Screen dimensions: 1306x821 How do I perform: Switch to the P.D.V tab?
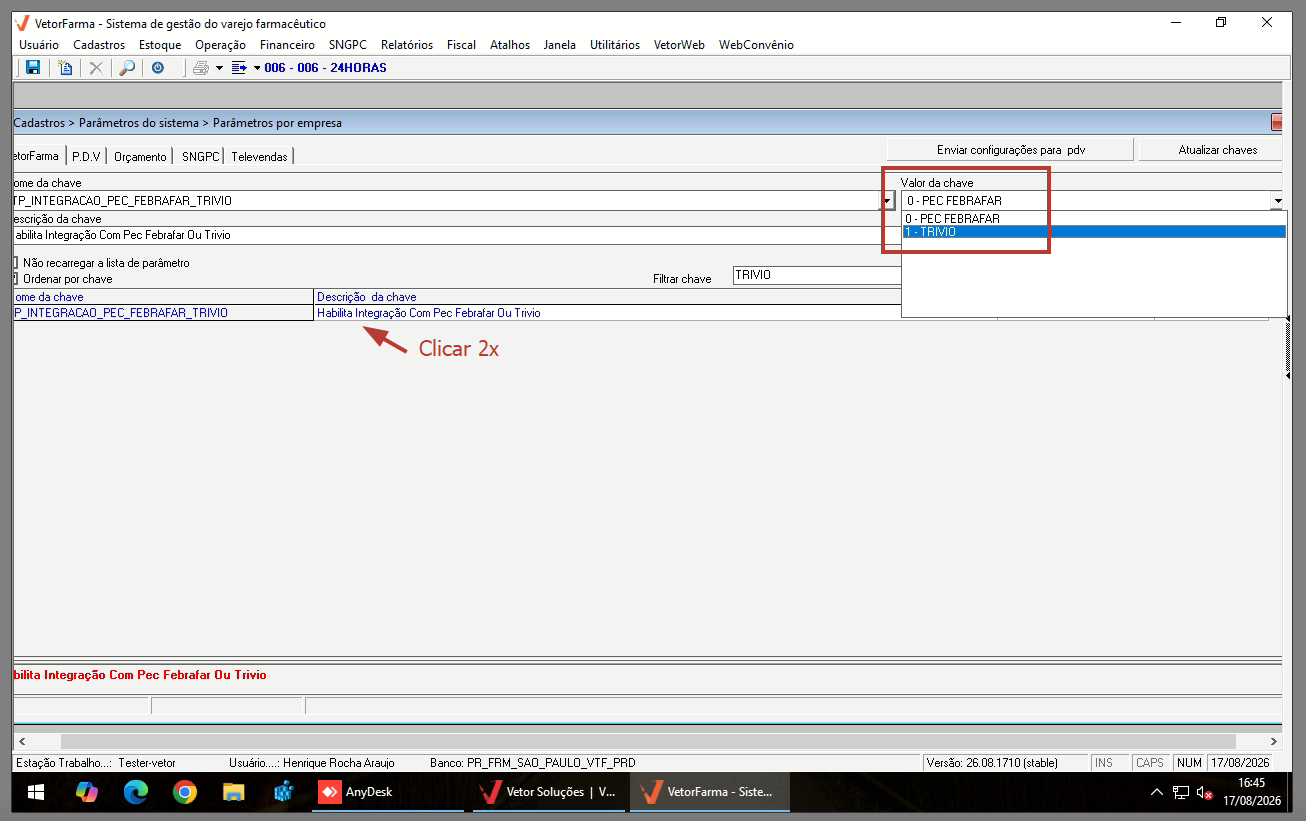(x=86, y=156)
